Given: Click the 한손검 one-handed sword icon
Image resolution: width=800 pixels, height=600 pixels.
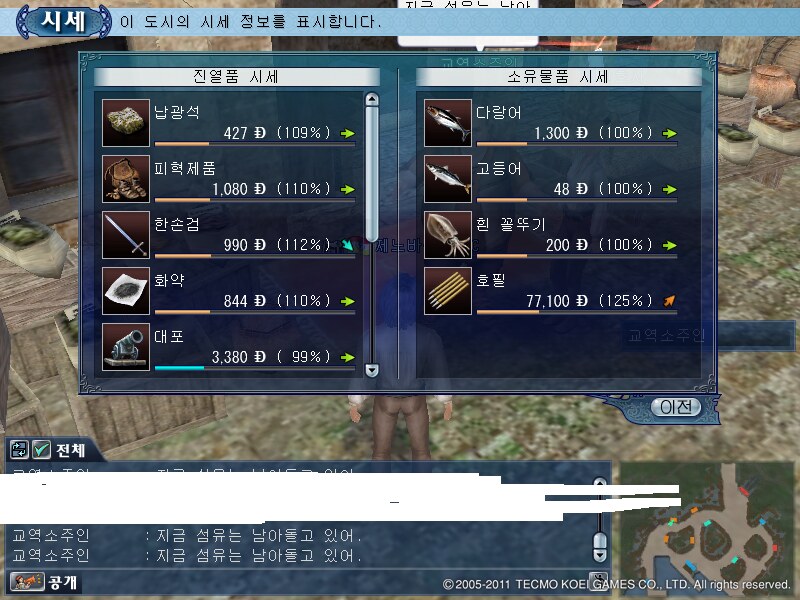Looking at the screenshot, I should [126, 235].
